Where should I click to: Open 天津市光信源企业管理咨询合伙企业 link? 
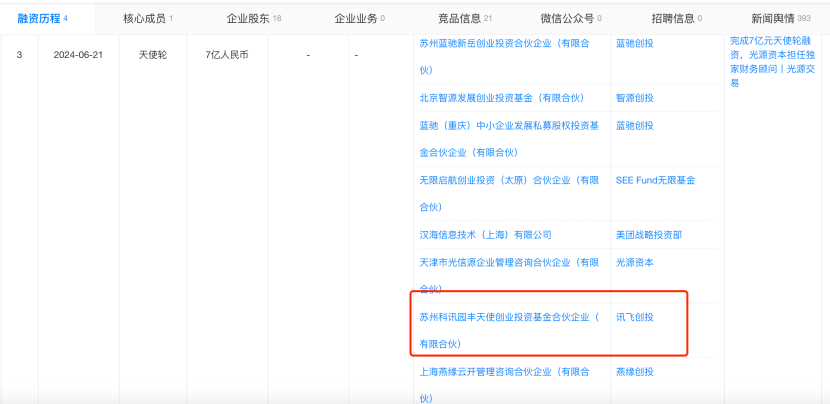(509, 275)
